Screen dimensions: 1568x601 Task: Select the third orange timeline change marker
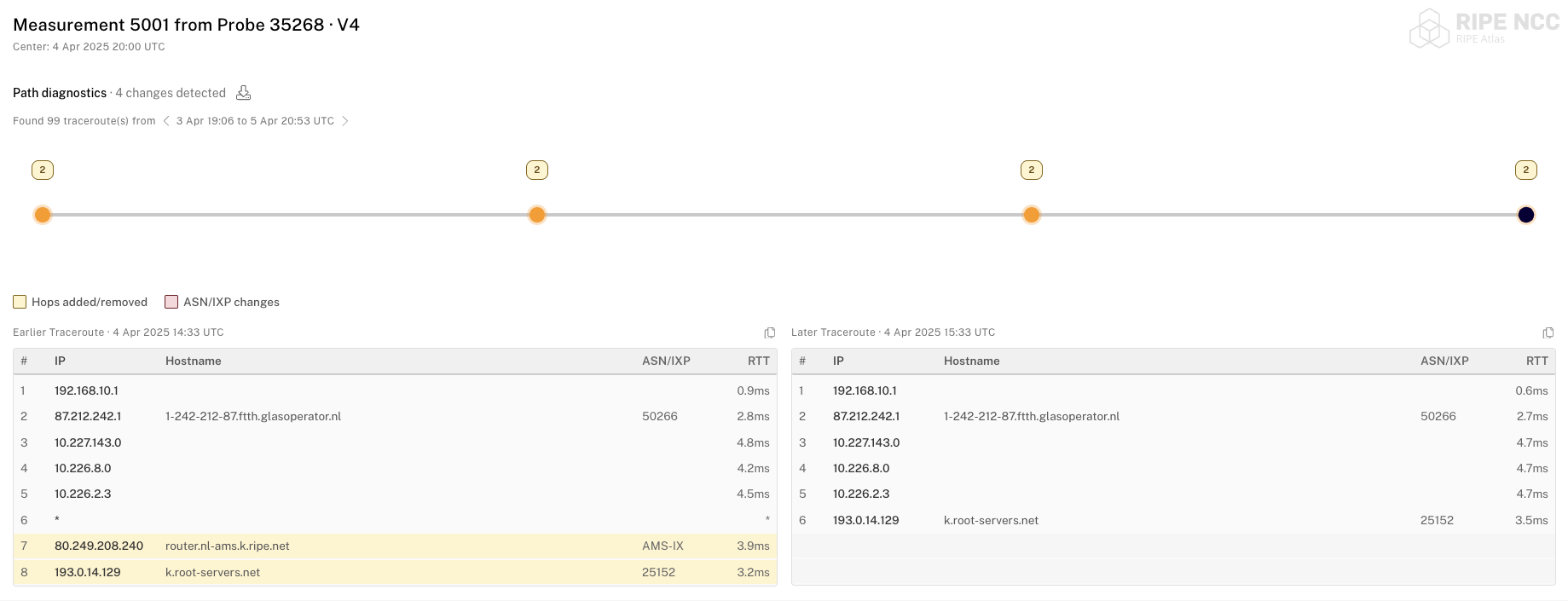1032,215
